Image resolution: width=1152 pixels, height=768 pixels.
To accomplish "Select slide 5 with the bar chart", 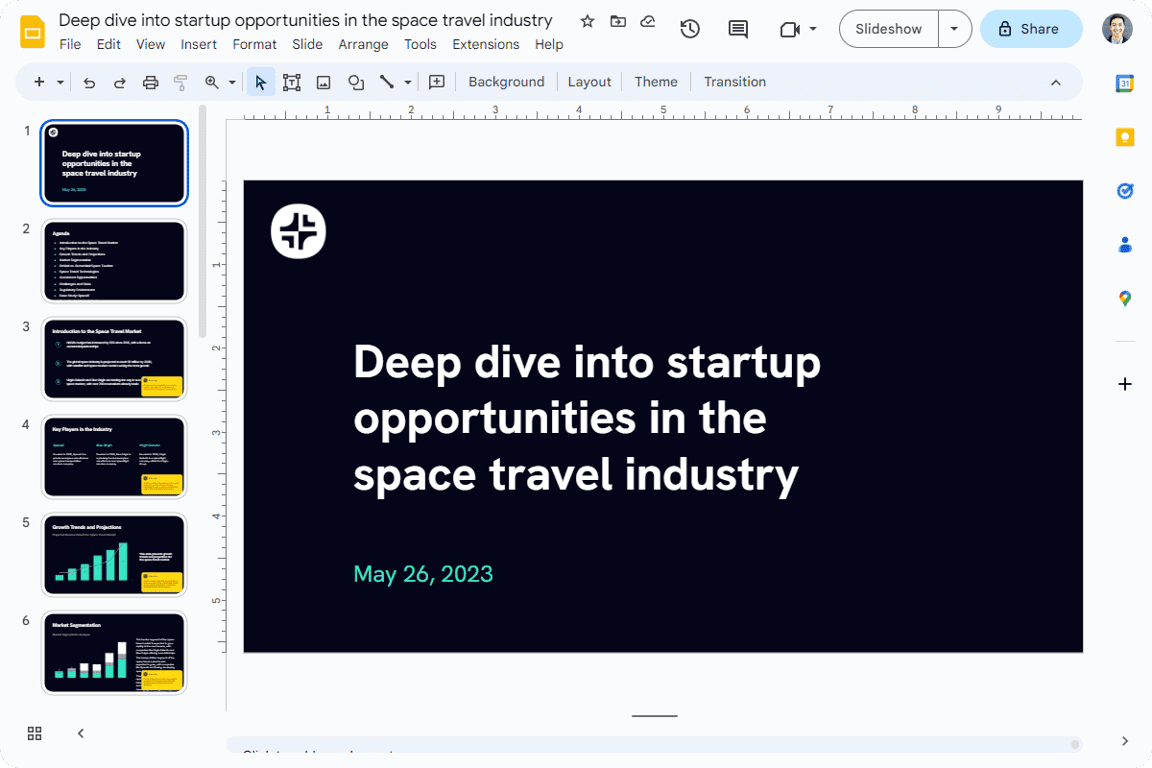I will coord(113,554).
